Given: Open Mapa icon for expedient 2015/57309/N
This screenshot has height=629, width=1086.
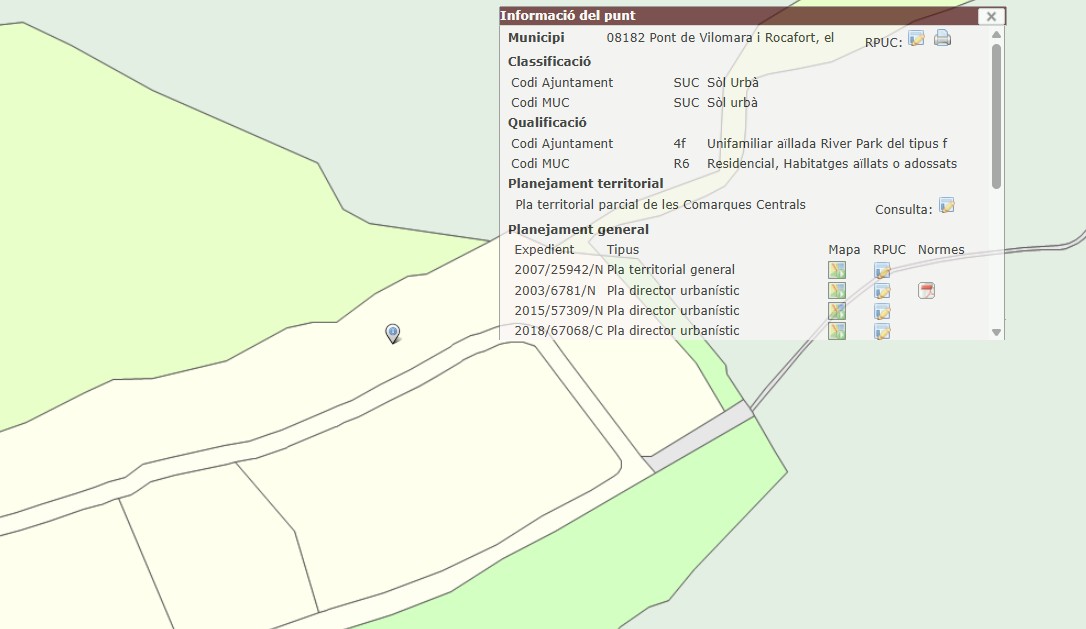Looking at the screenshot, I should click(837, 311).
